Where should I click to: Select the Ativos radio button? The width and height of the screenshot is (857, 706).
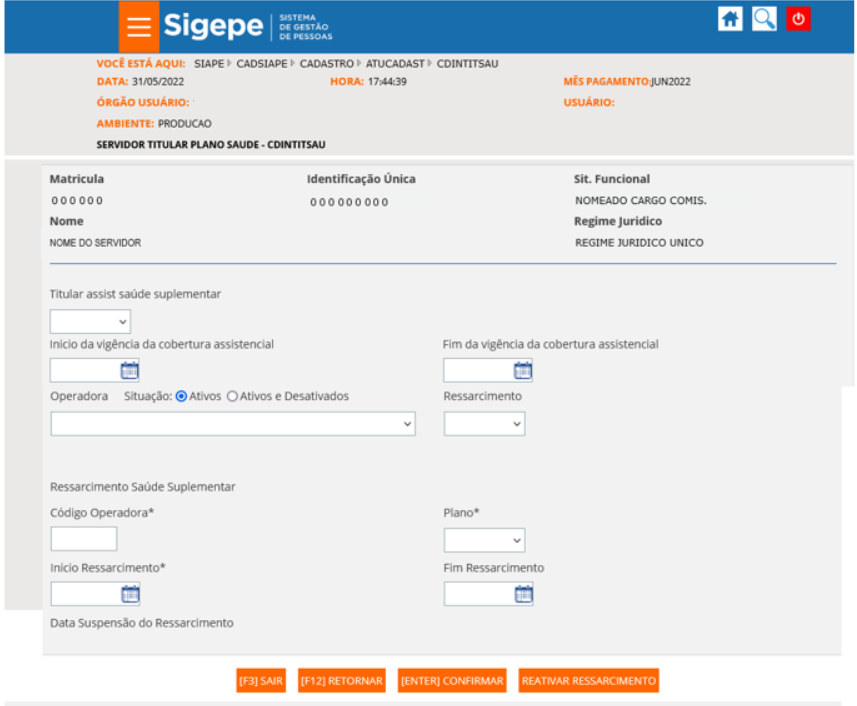point(182,396)
